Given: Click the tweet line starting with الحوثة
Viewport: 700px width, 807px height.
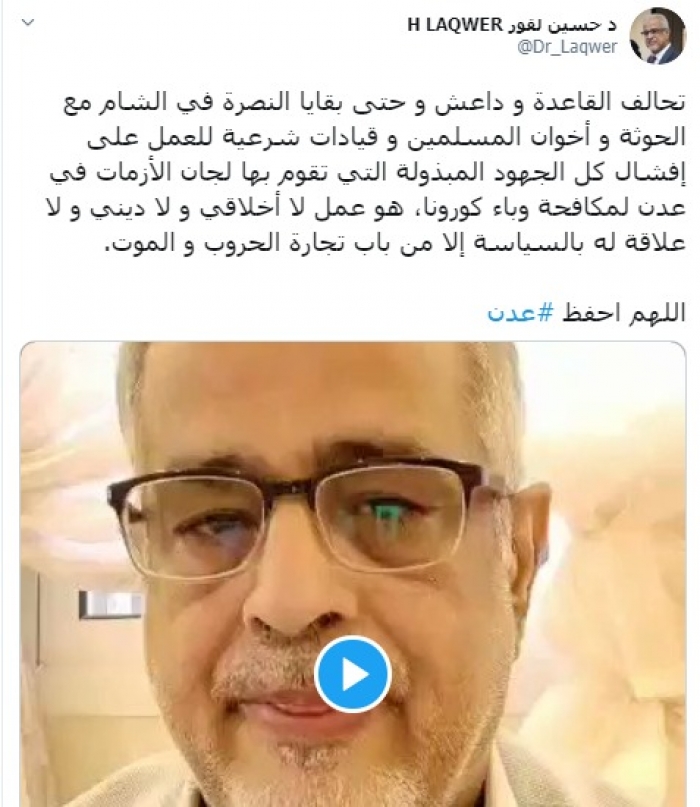Looking at the screenshot, I should pyautogui.click(x=386, y=137).
